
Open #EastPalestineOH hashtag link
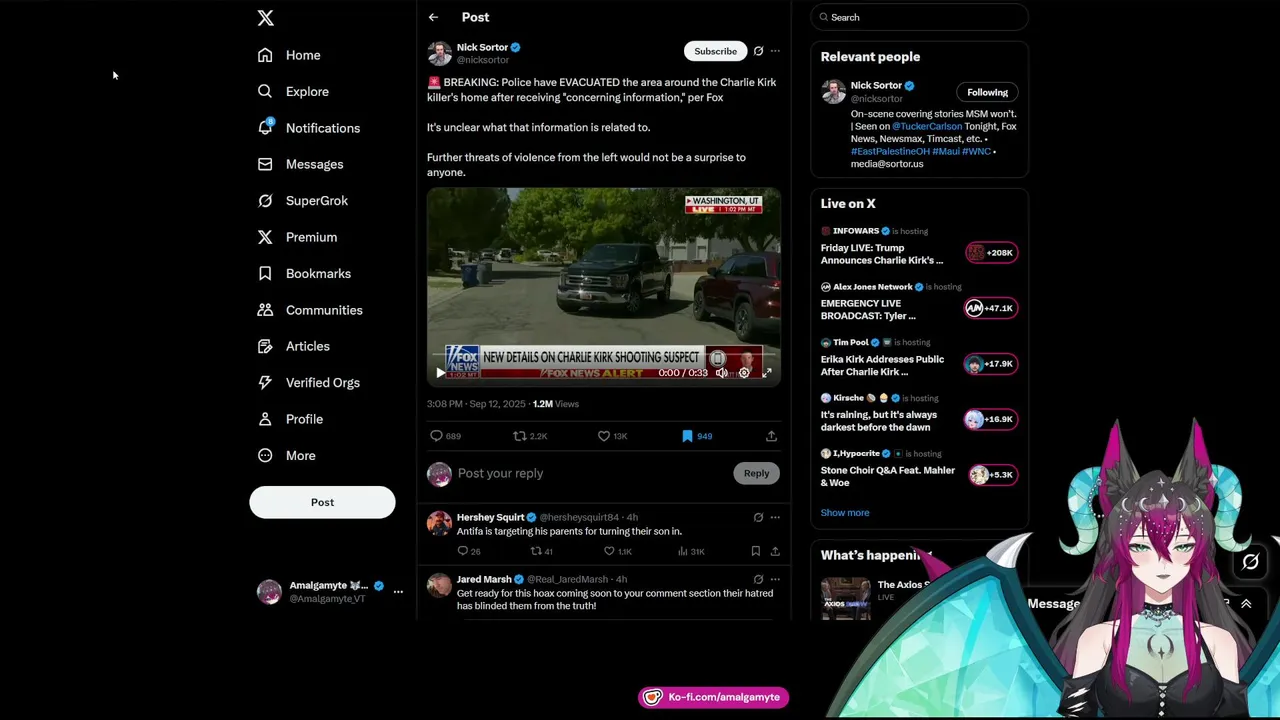click(x=890, y=151)
